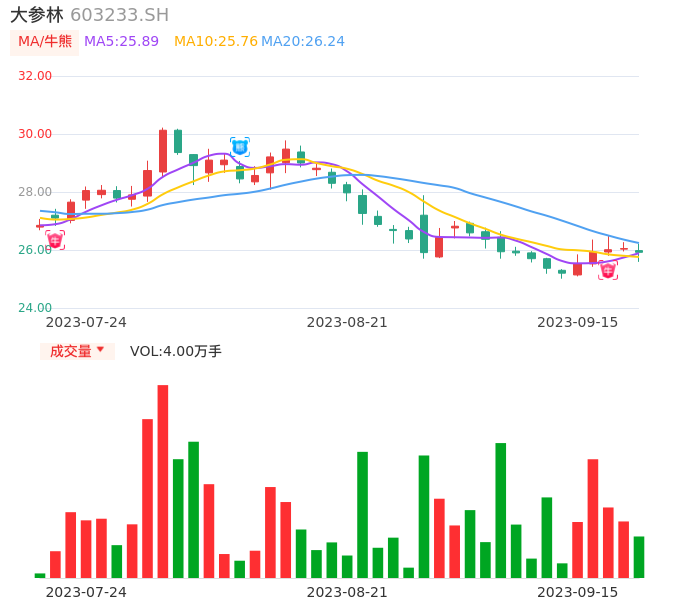Click the pink bull marker near 2023-07-24
Screen dimensions: 686x606
pos(55,240)
